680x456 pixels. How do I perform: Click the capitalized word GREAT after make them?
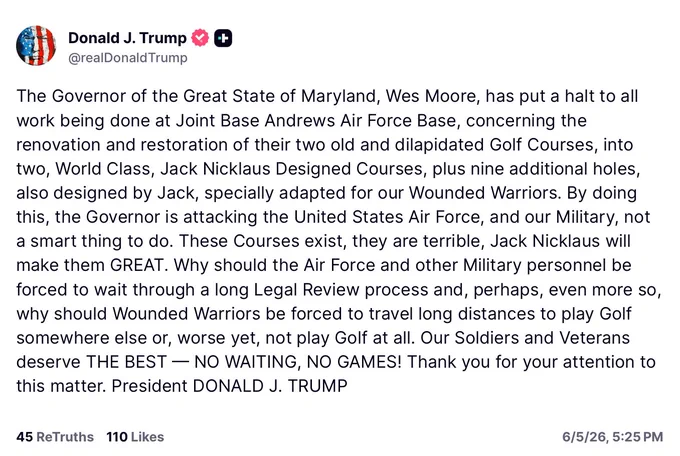pyautogui.click(x=137, y=265)
